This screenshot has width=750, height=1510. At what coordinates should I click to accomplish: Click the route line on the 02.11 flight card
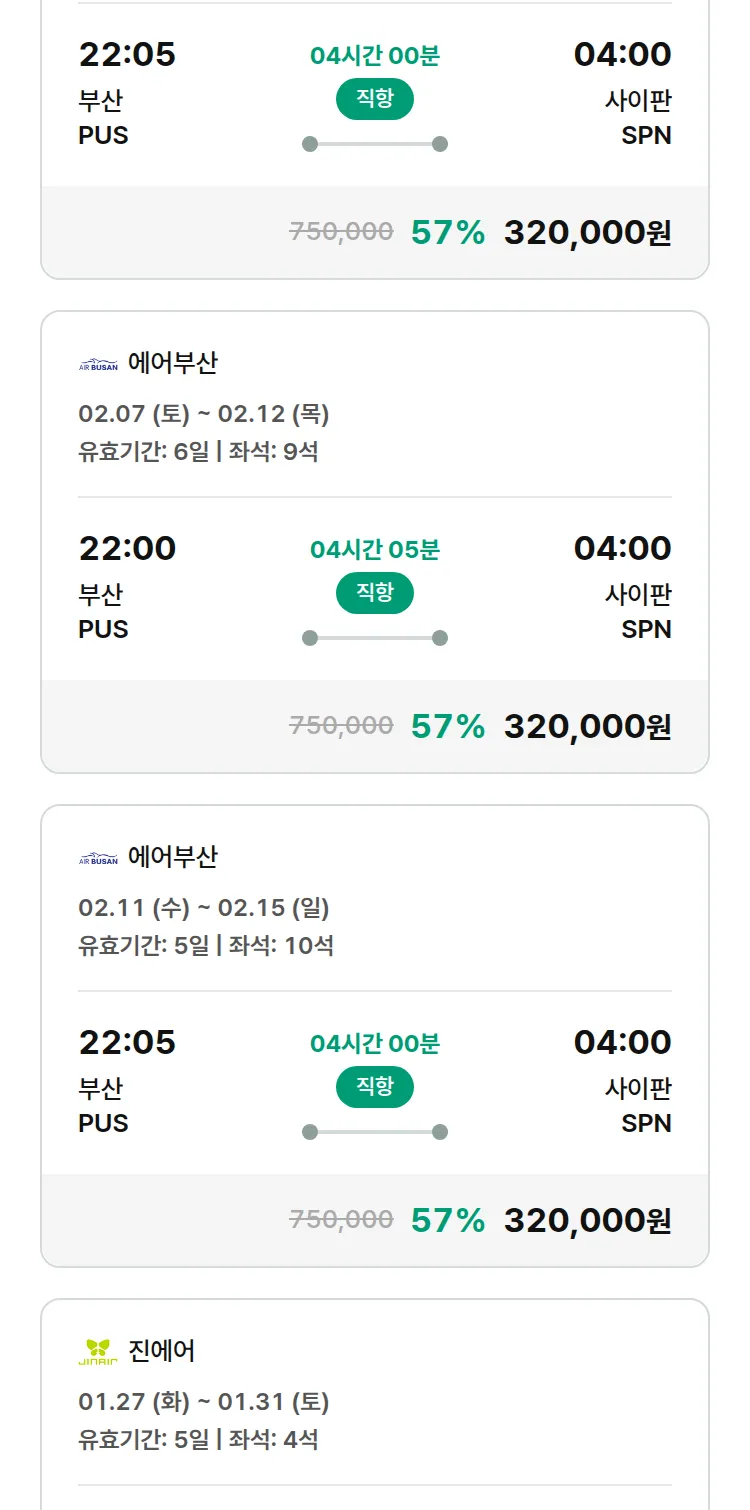tap(375, 1132)
